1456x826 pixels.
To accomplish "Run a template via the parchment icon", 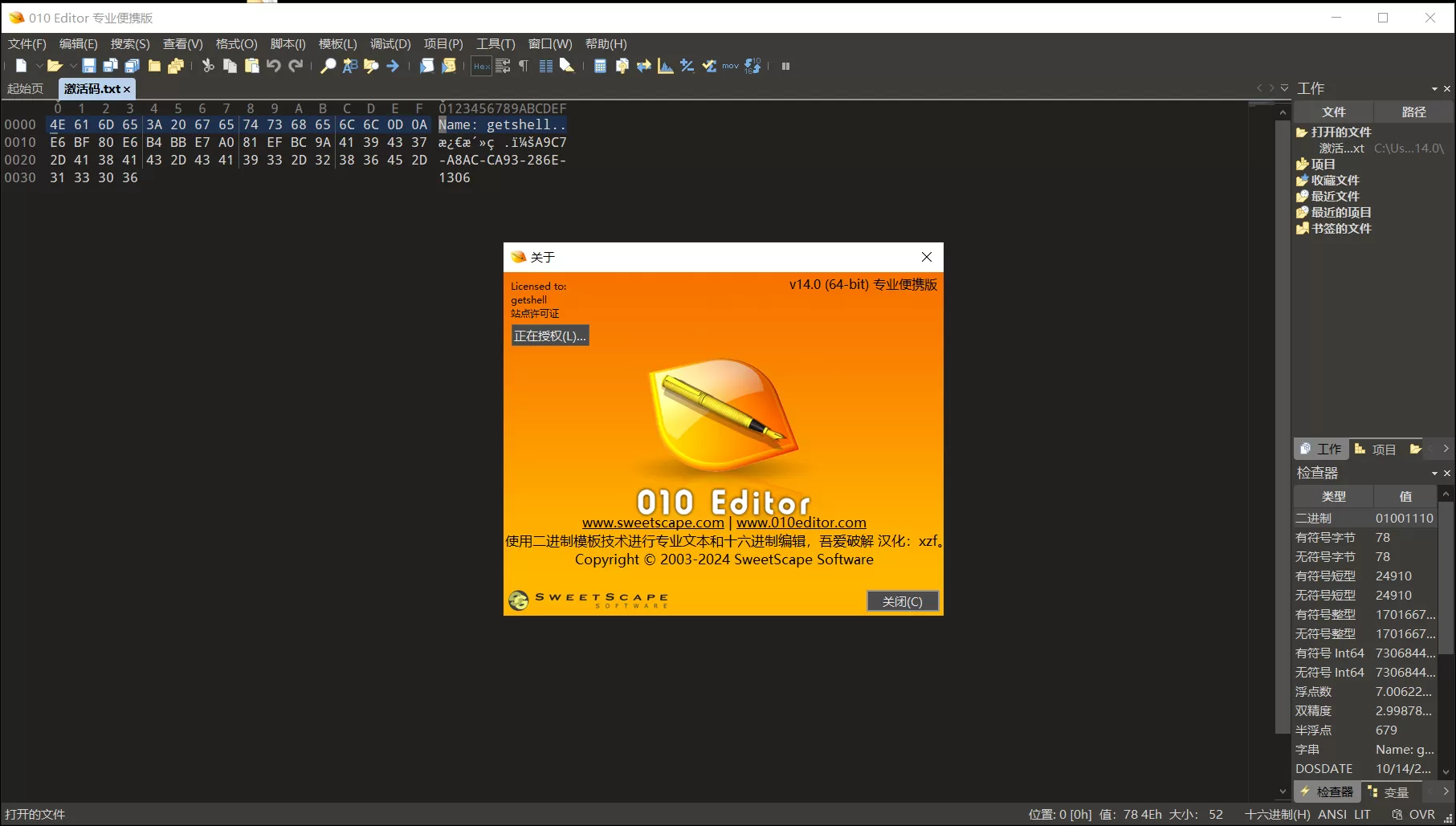I will [x=449, y=66].
